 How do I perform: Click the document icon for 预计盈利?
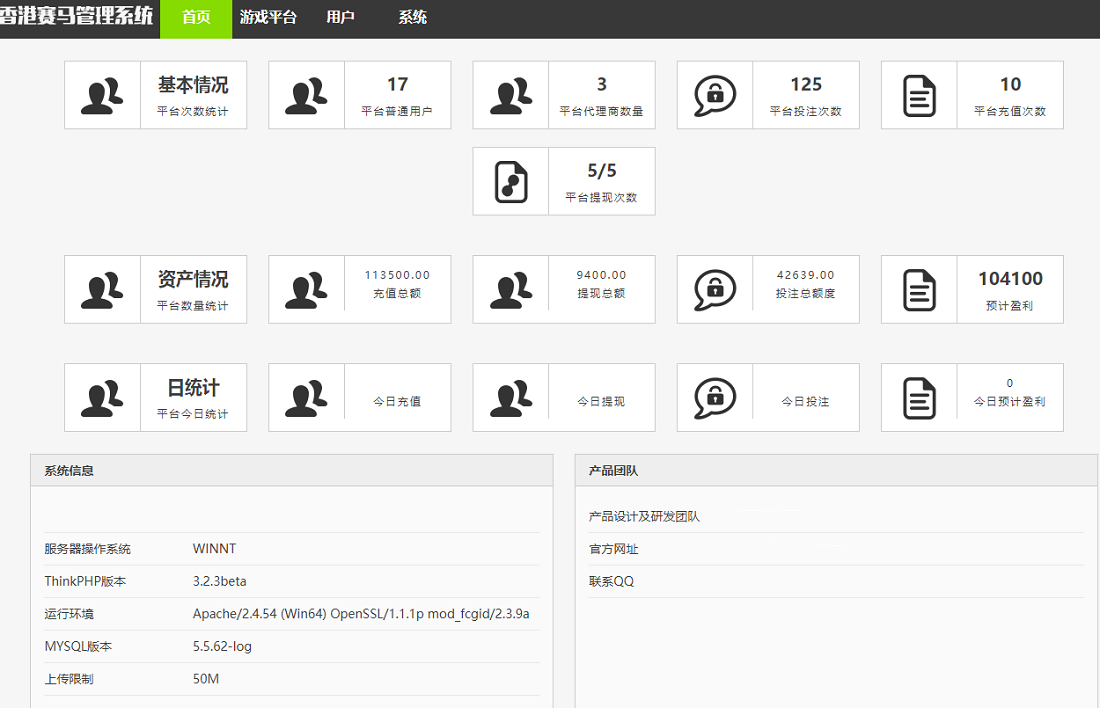point(918,290)
